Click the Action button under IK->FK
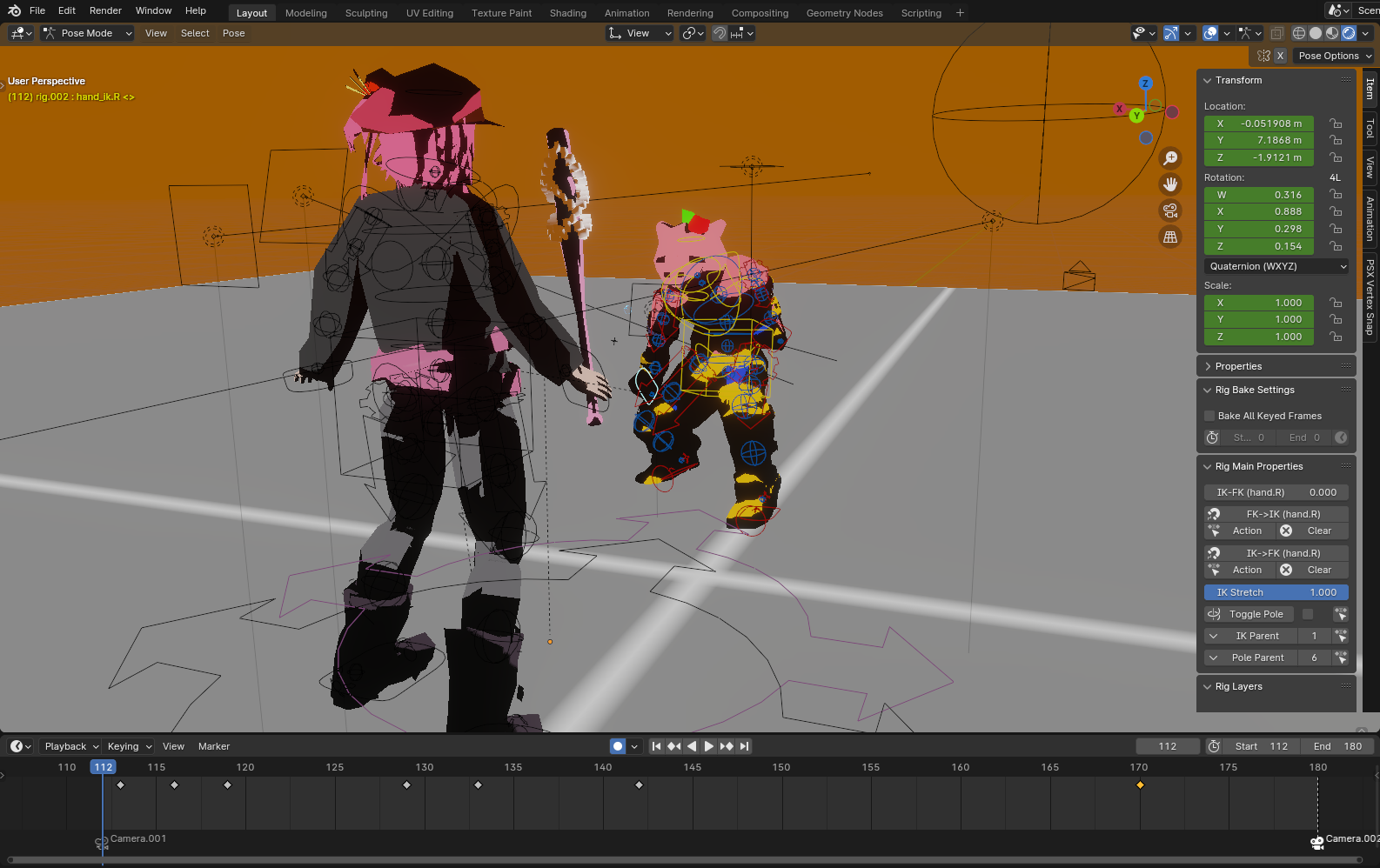The height and width of the screenshot is (868, 1380). point(1240,570)
